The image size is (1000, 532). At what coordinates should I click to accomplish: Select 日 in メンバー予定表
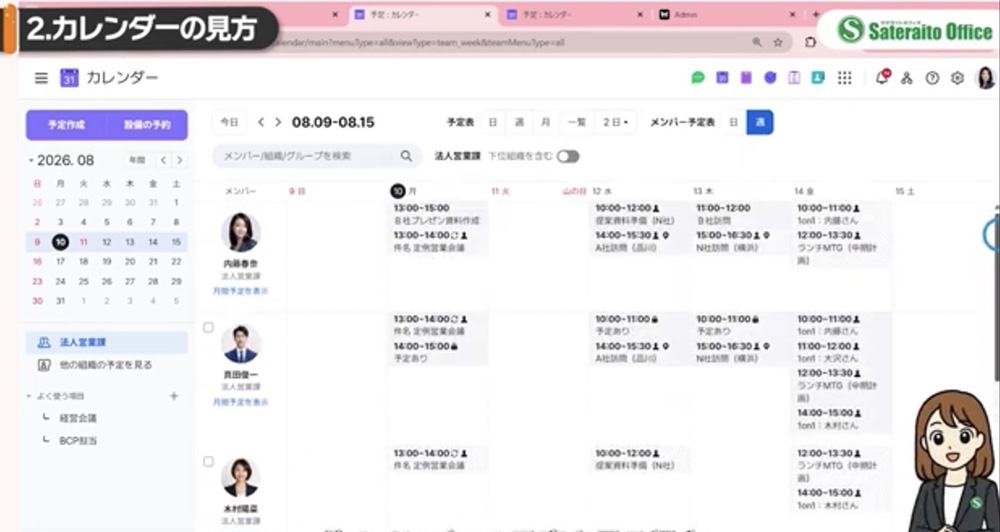(733, 122)
